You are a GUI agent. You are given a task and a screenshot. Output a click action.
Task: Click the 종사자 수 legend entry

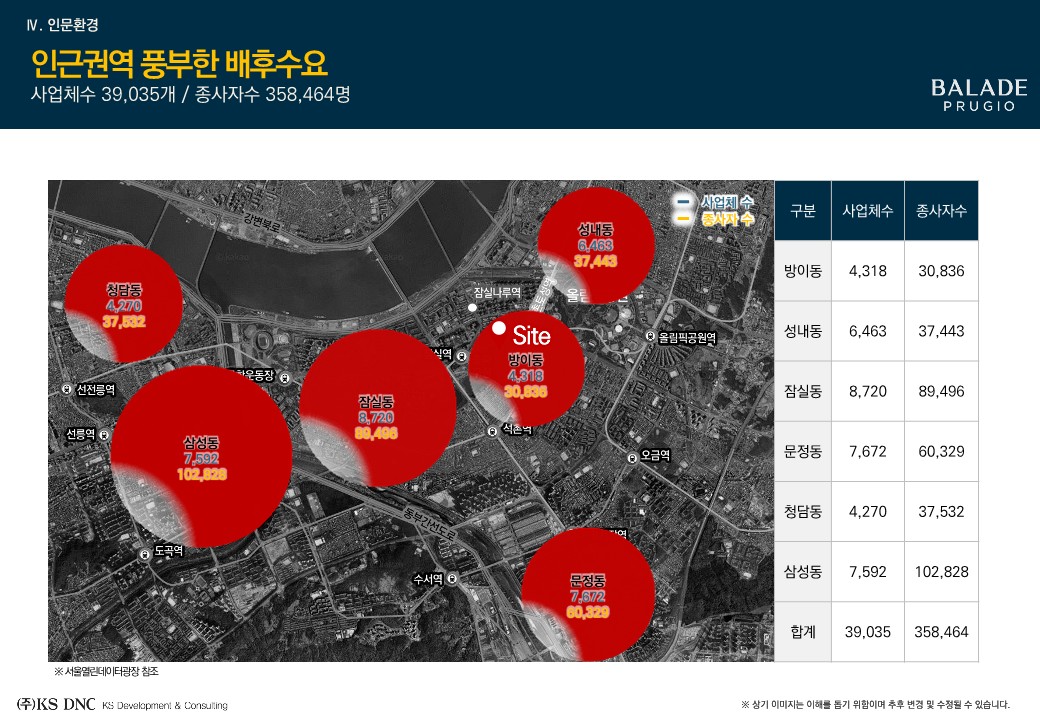click(717, 218)
